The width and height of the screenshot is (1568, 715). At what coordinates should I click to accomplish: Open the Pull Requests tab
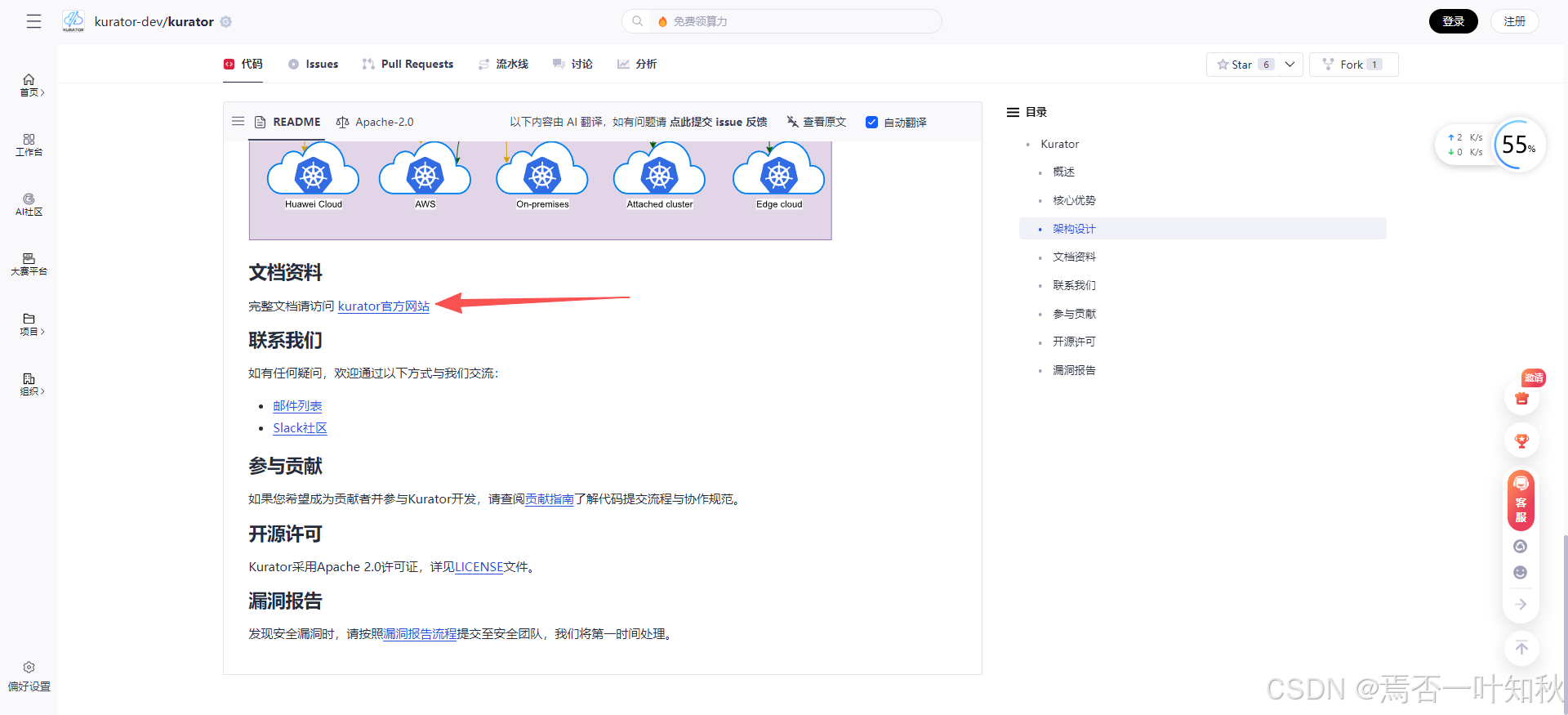408,64
